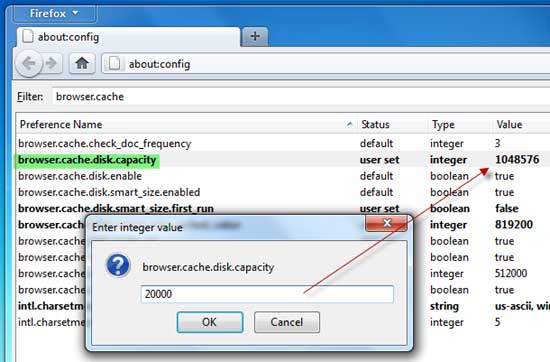The image size is (550, 362).
Task: Sort by the Type column header
Action: tap(459, 125)
